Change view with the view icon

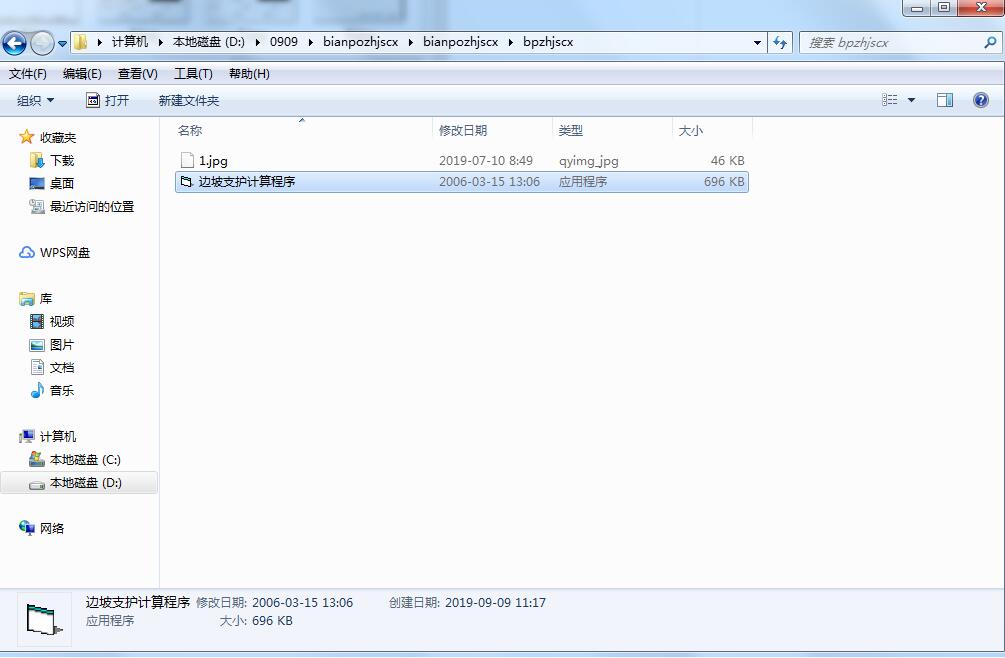[889, 100]
